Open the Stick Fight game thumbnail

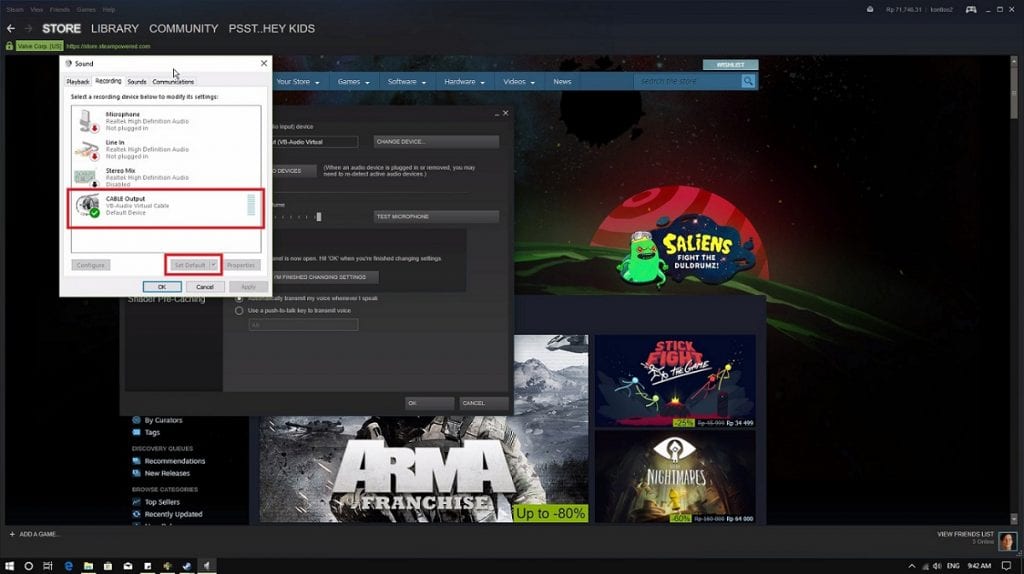pos(675,381)
